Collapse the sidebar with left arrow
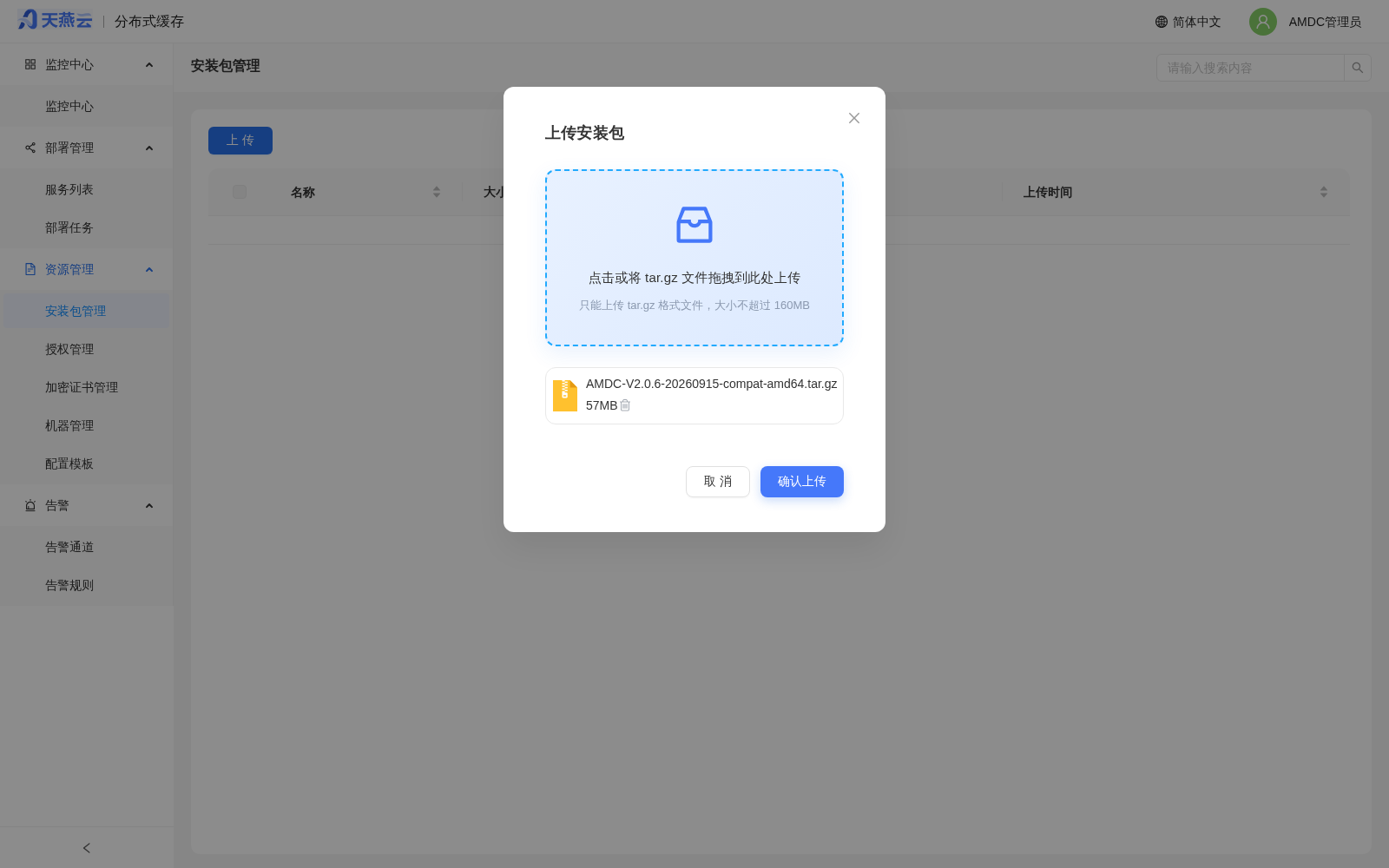Image resolution: width=1389 pixels, height=868 pixels. 87,848
